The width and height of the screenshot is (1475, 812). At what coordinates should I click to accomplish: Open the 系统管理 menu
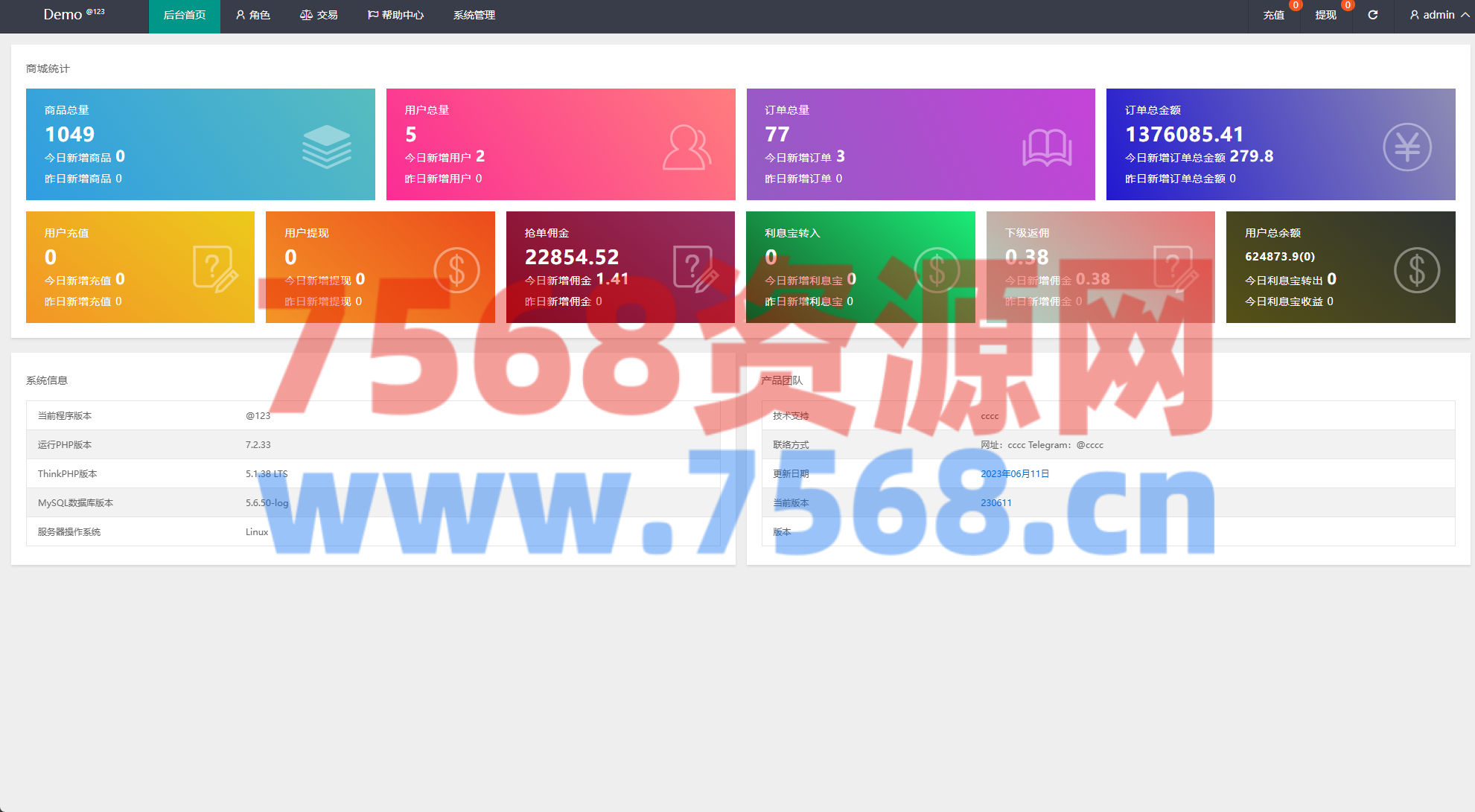click(474, 15)
